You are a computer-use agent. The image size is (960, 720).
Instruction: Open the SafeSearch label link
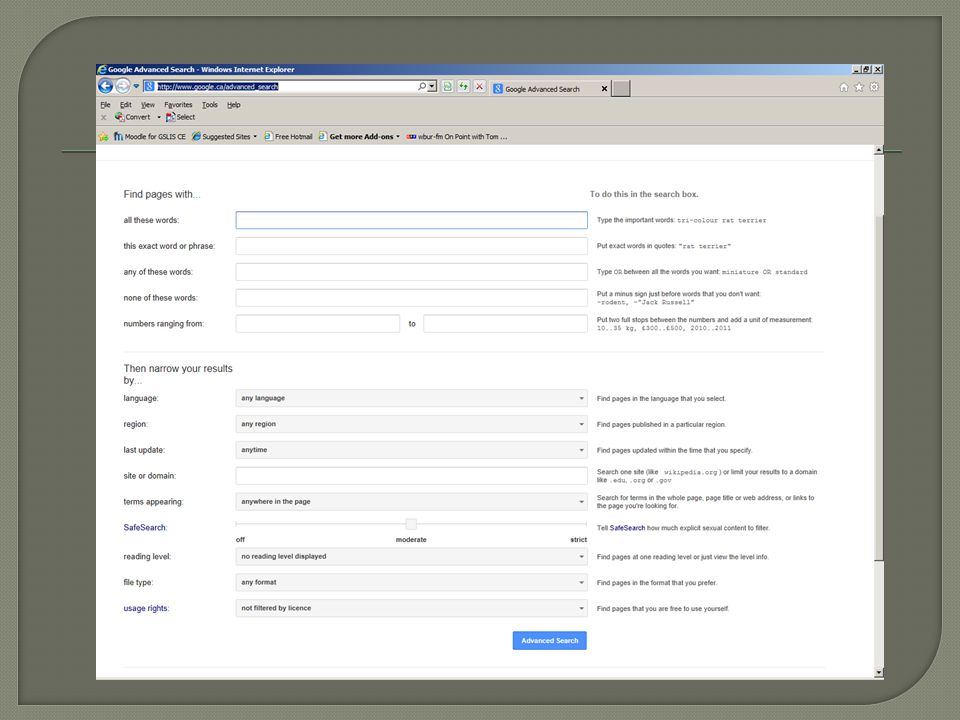(x=144, y=527)
